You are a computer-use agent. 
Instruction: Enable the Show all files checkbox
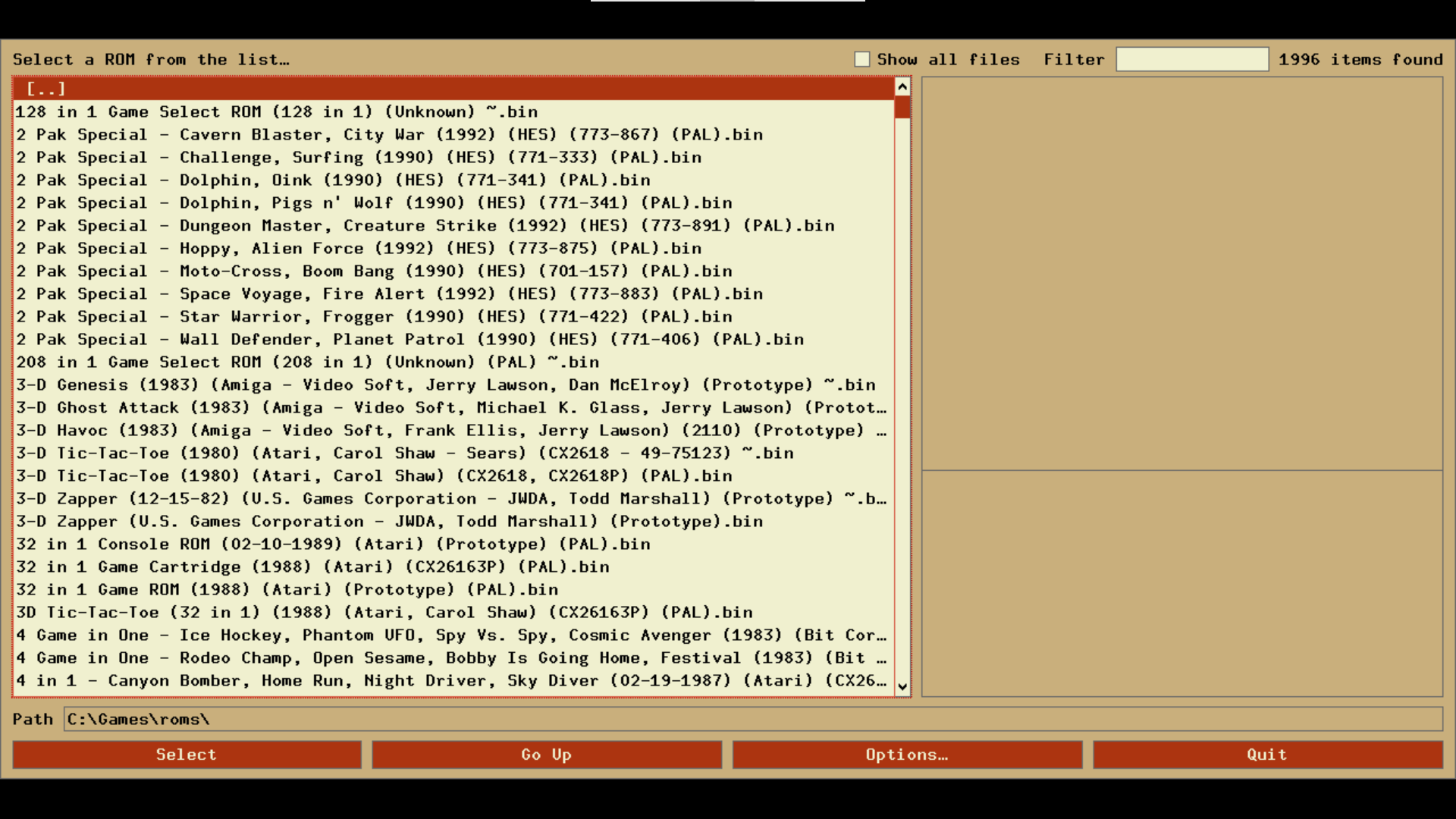(x=861, y=59)
